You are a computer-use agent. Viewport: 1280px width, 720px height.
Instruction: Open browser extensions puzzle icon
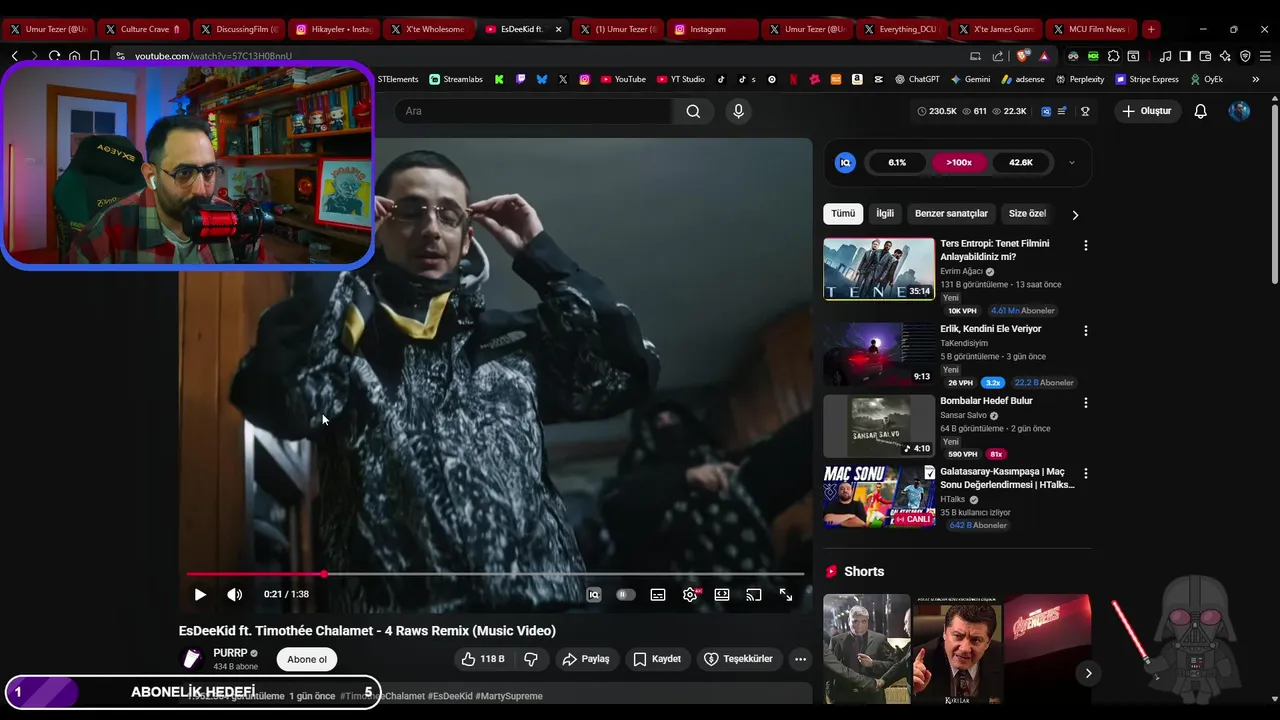pos(1113,56)
